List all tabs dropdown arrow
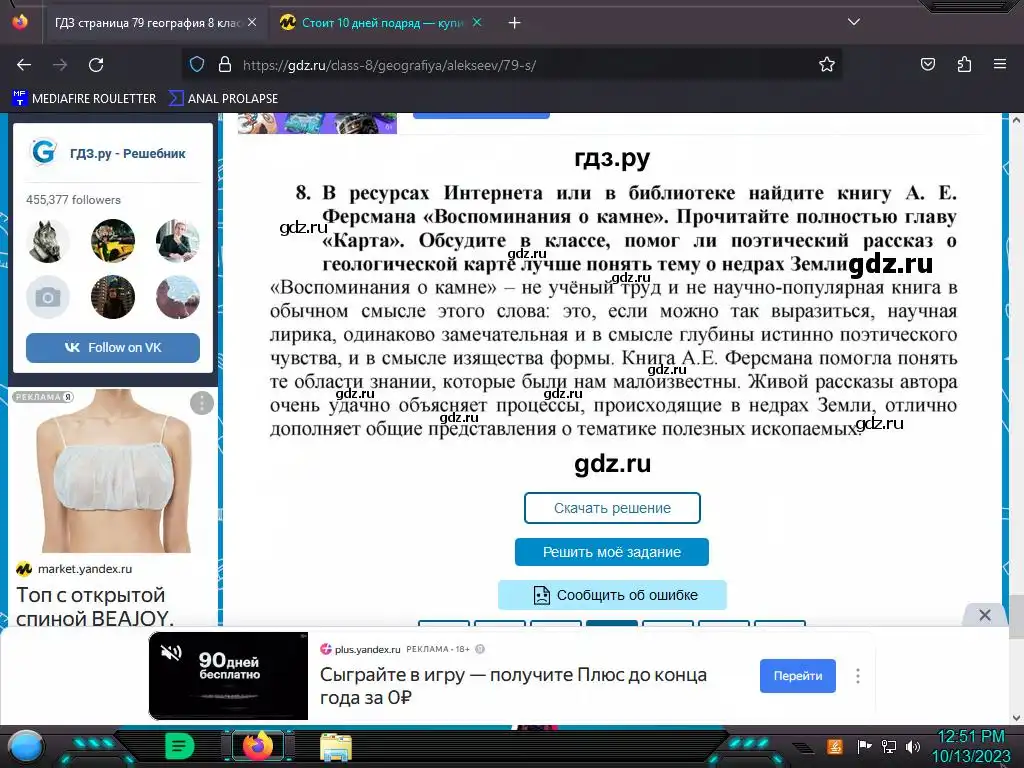 [x=854, y=22]
